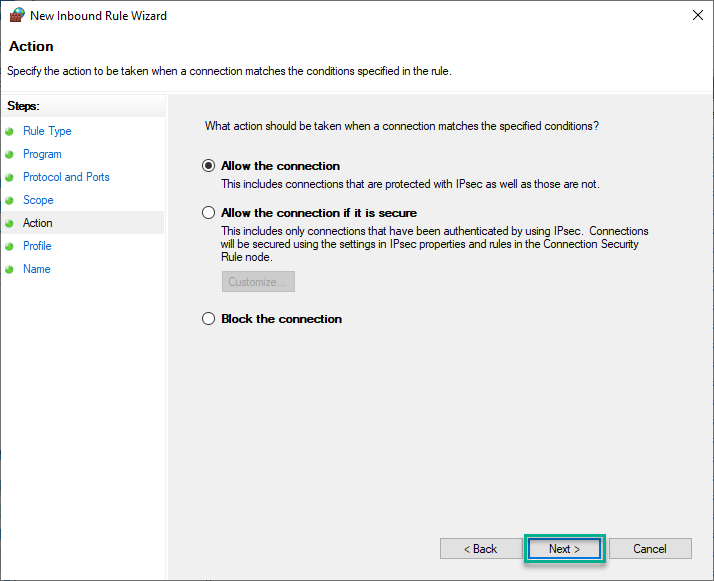Click the firewall wizard icon in title bar
714x581 pixels.
pos(17,15)
